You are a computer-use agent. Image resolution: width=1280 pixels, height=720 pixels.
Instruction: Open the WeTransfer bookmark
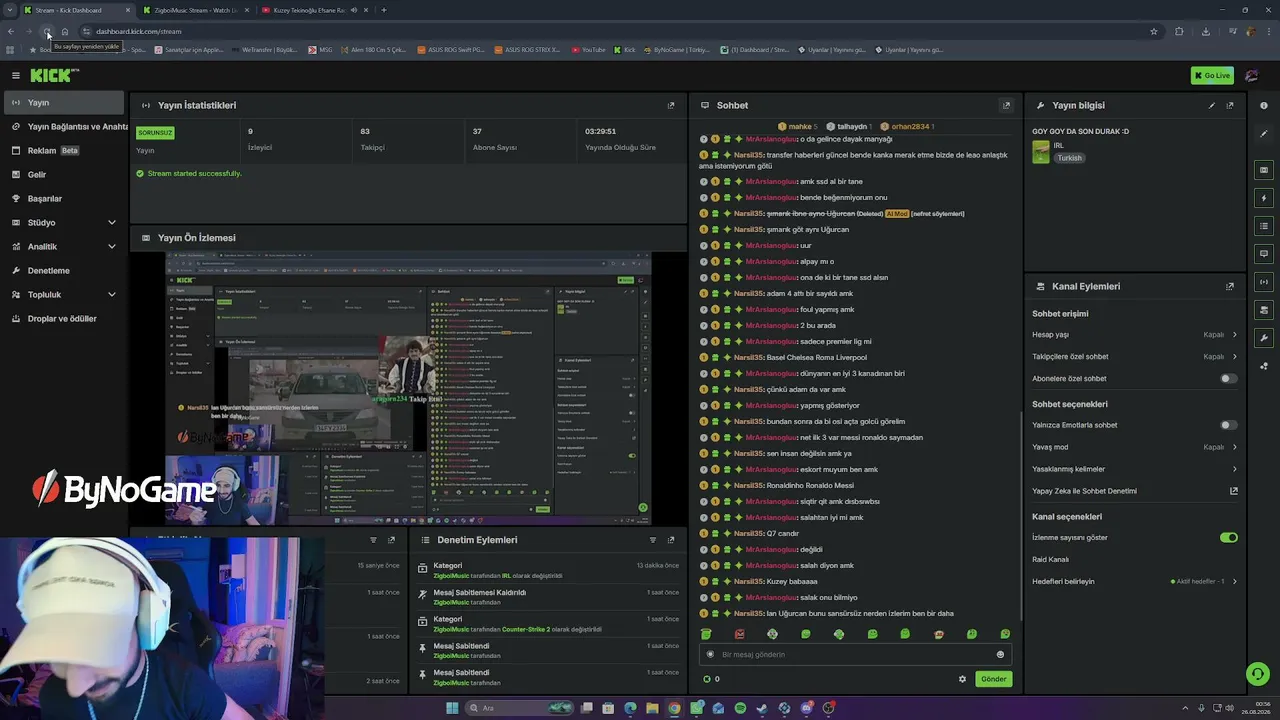pos(264,49)
